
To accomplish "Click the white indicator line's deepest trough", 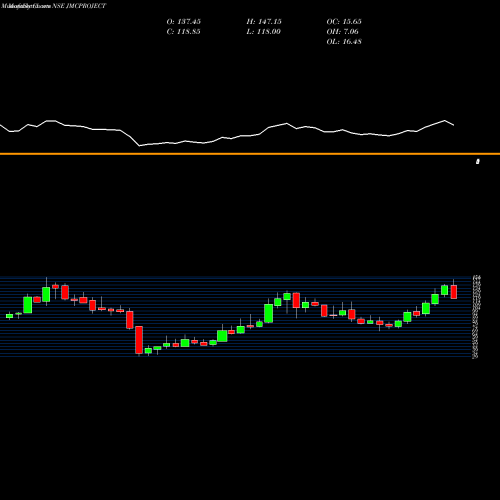I will 139,146.
